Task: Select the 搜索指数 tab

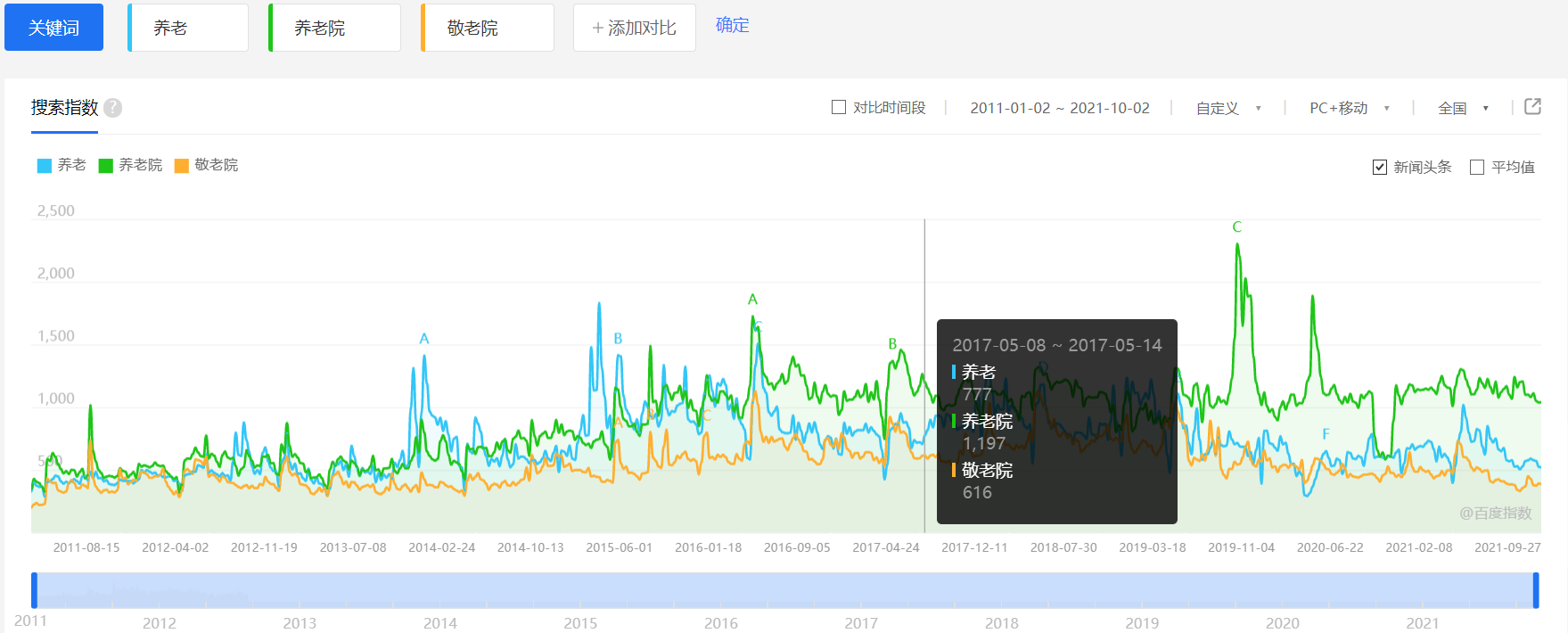Action: [x=64, y=107]
